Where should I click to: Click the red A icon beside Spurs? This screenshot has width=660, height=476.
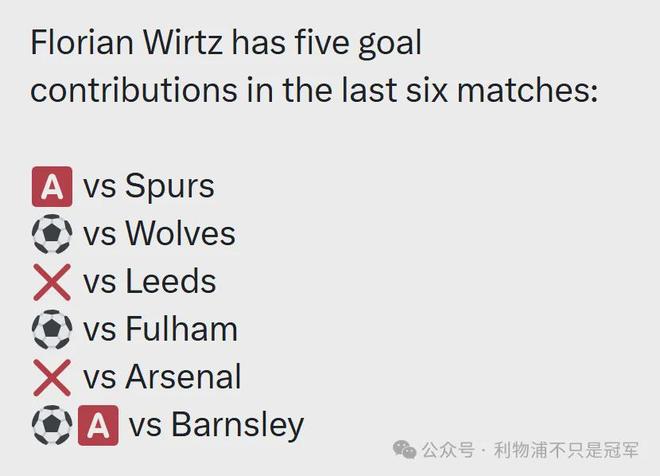pyautogui.click(x=51, y=186)
